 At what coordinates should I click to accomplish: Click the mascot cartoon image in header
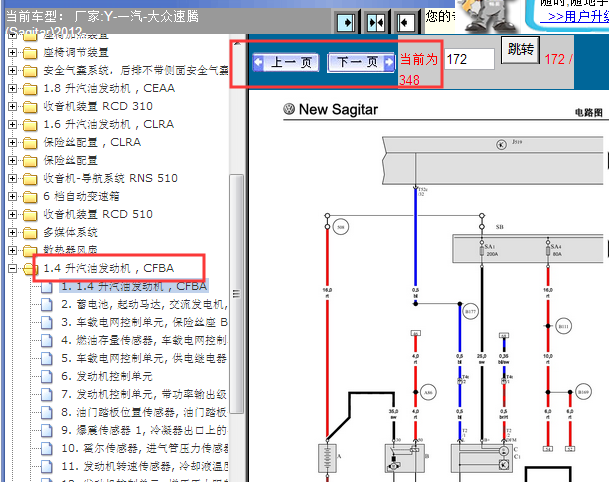click(489, 16)
